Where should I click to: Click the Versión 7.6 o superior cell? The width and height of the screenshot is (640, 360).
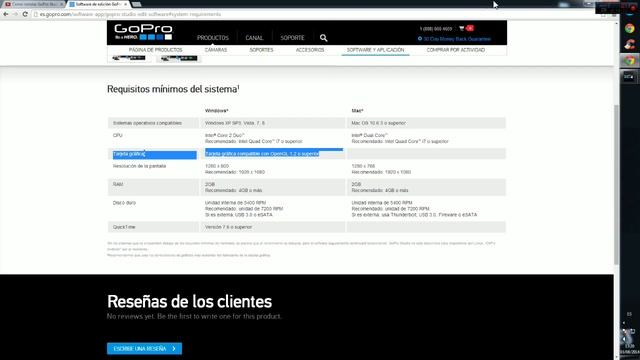click(228, 227)
